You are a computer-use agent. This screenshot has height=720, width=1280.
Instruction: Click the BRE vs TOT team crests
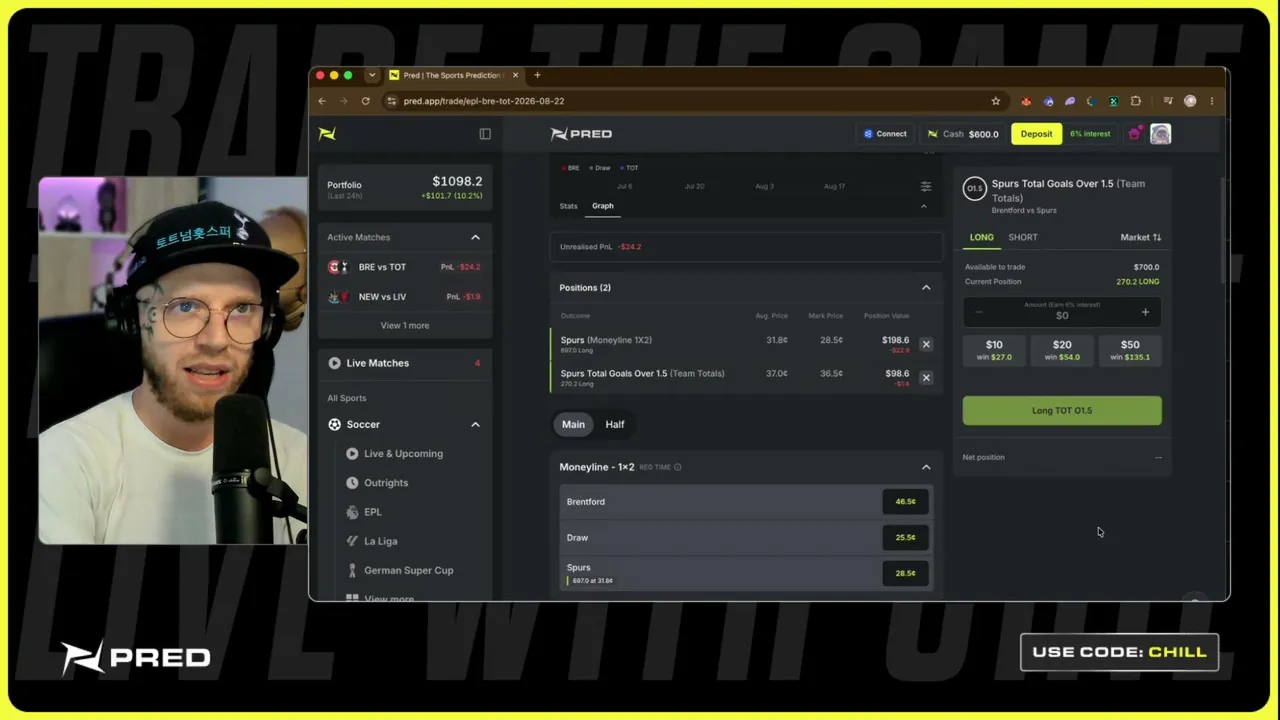coord(338,267)
